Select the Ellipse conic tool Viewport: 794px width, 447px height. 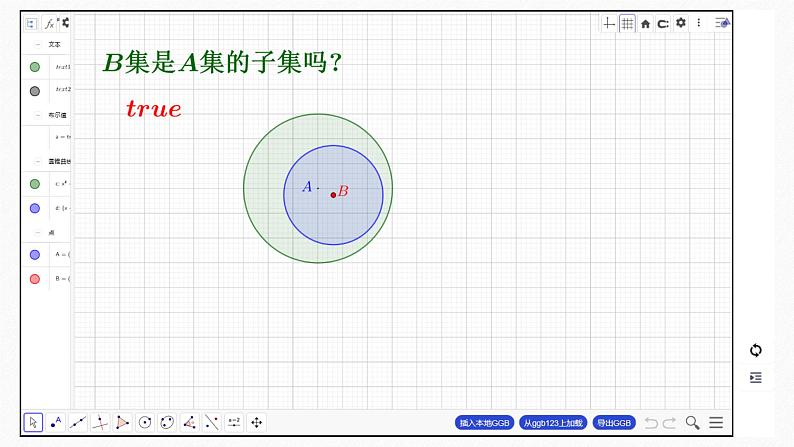coord(167,422)
